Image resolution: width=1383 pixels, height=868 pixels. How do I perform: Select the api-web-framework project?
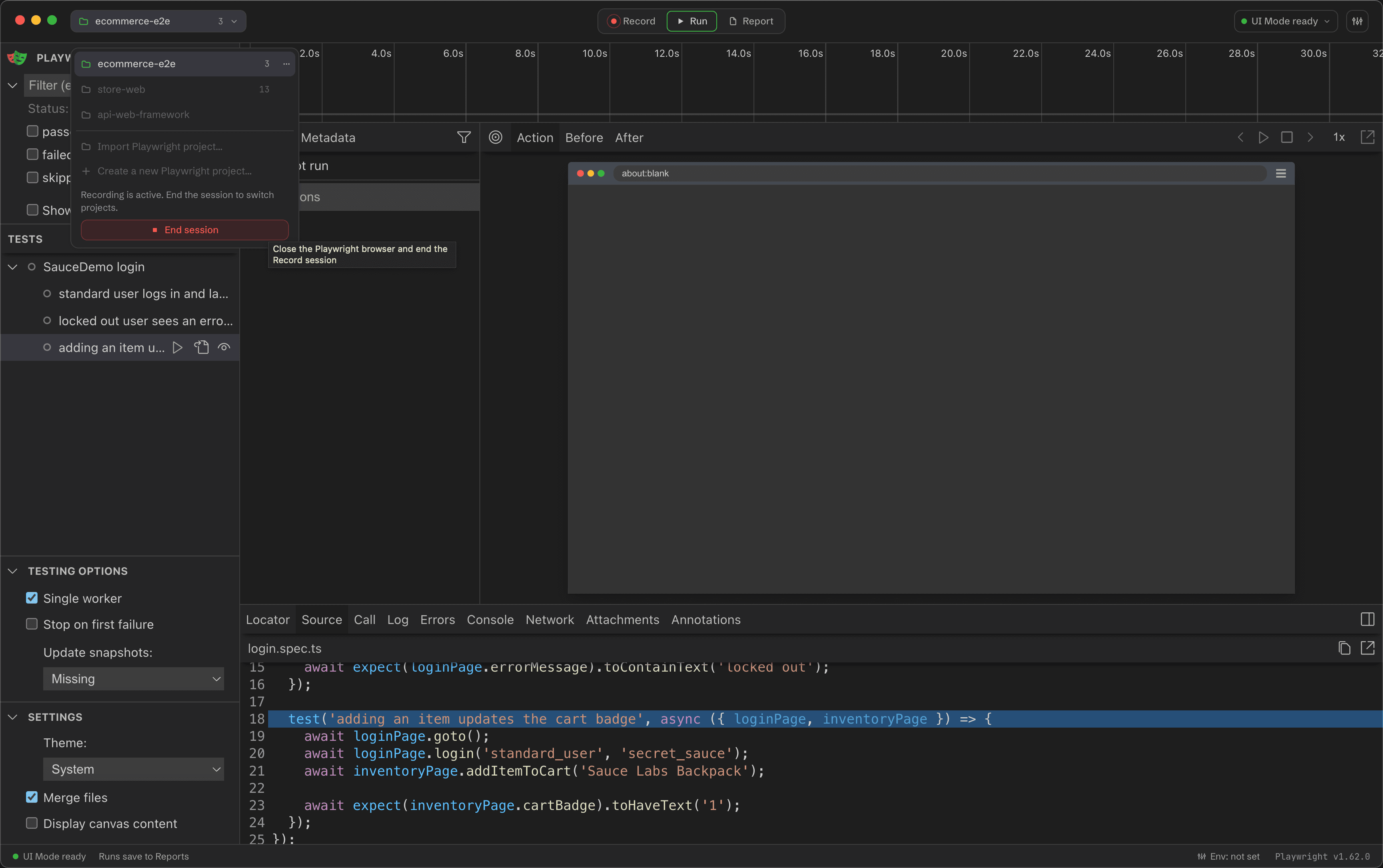184,114
